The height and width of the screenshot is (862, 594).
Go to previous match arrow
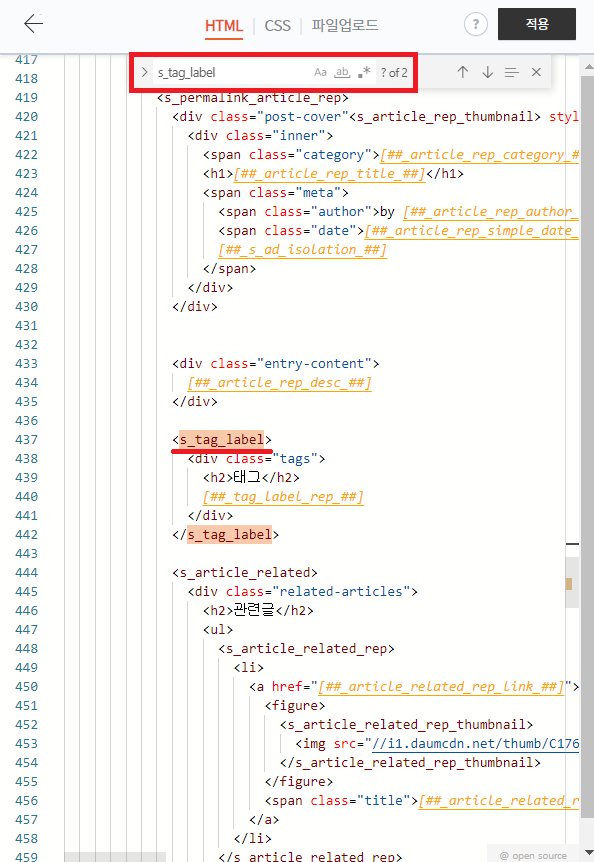(463, 72)
